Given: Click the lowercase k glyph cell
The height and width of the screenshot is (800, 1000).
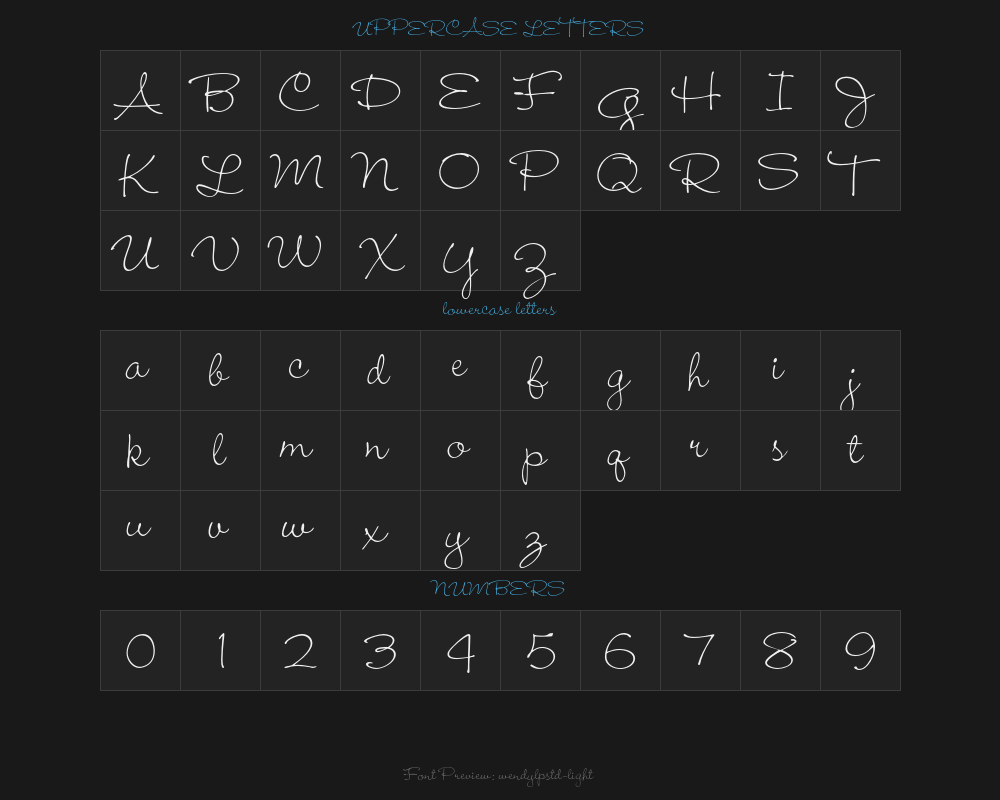Looking at the screenshot, I should [140, 451].
